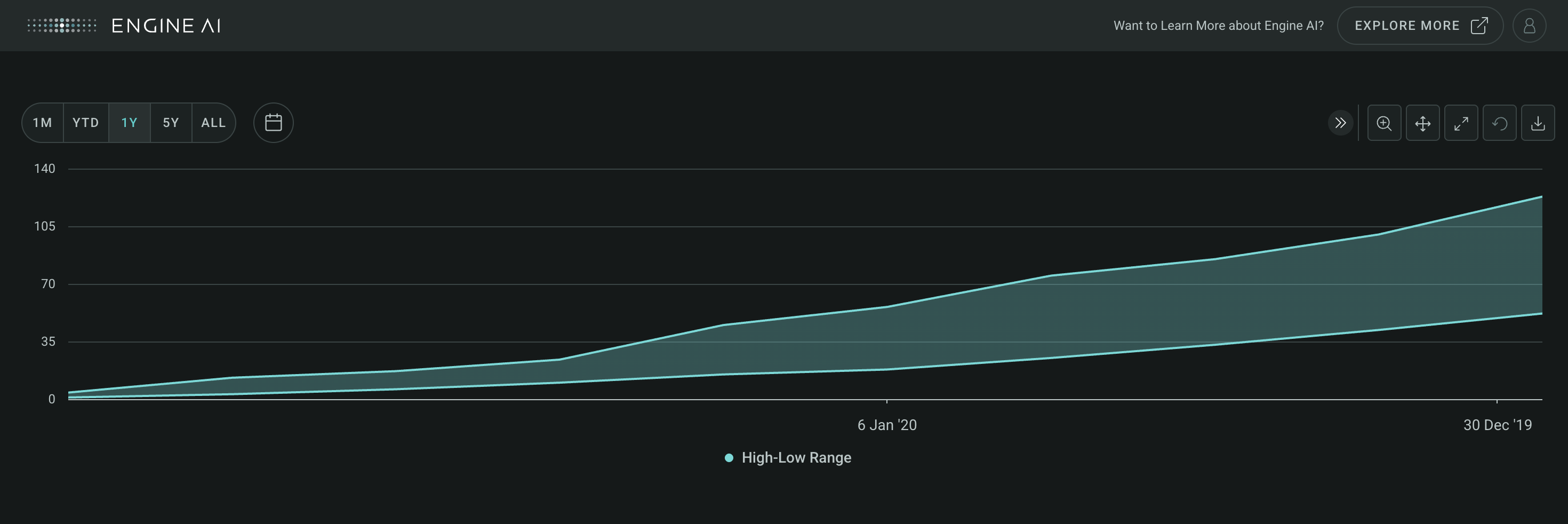This screenshot has width=1568, height=524.
Task: Open the user profile icon
Action: (x=1529, y=26)
